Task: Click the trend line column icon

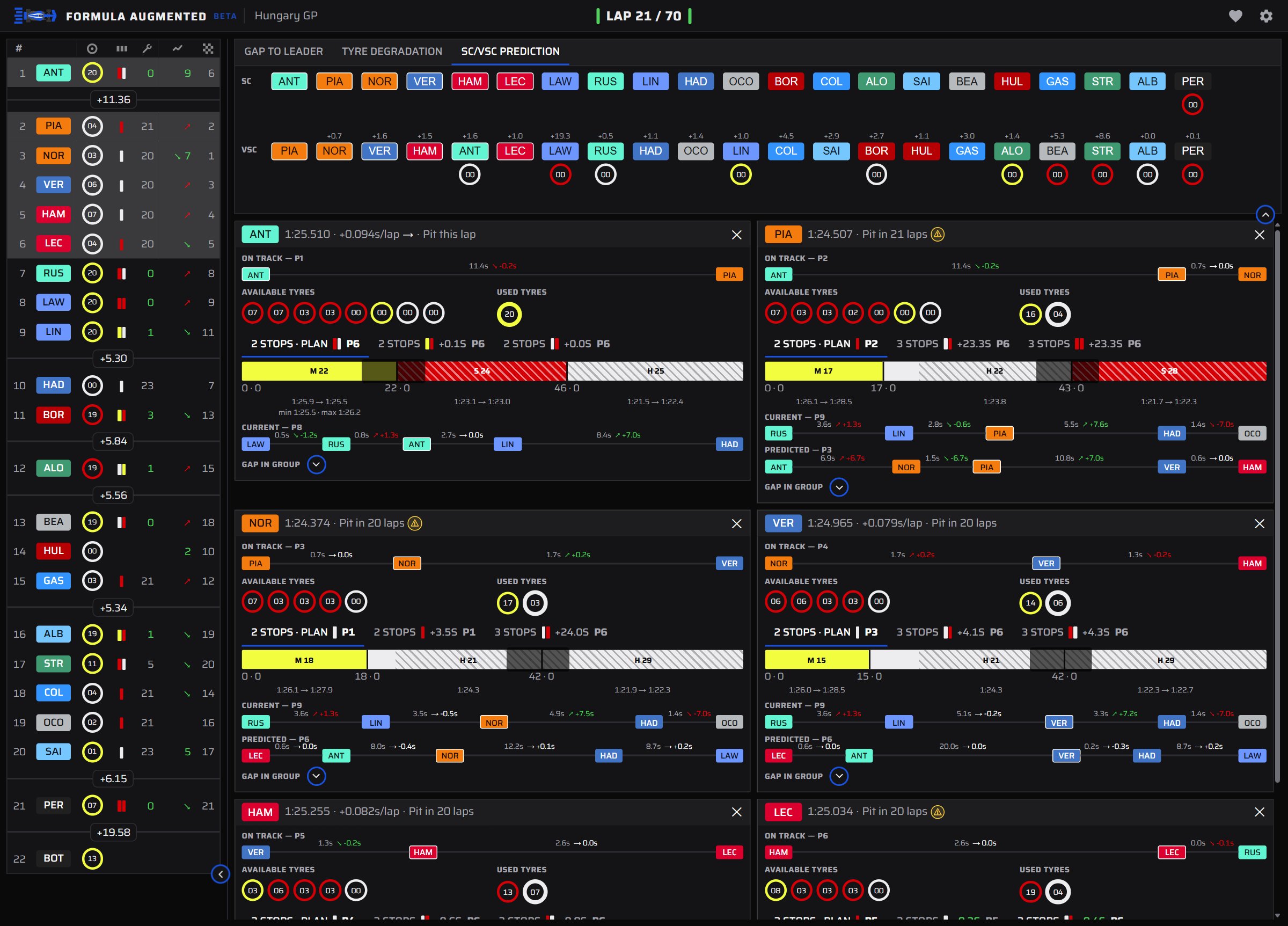Action: click(178, 49)
